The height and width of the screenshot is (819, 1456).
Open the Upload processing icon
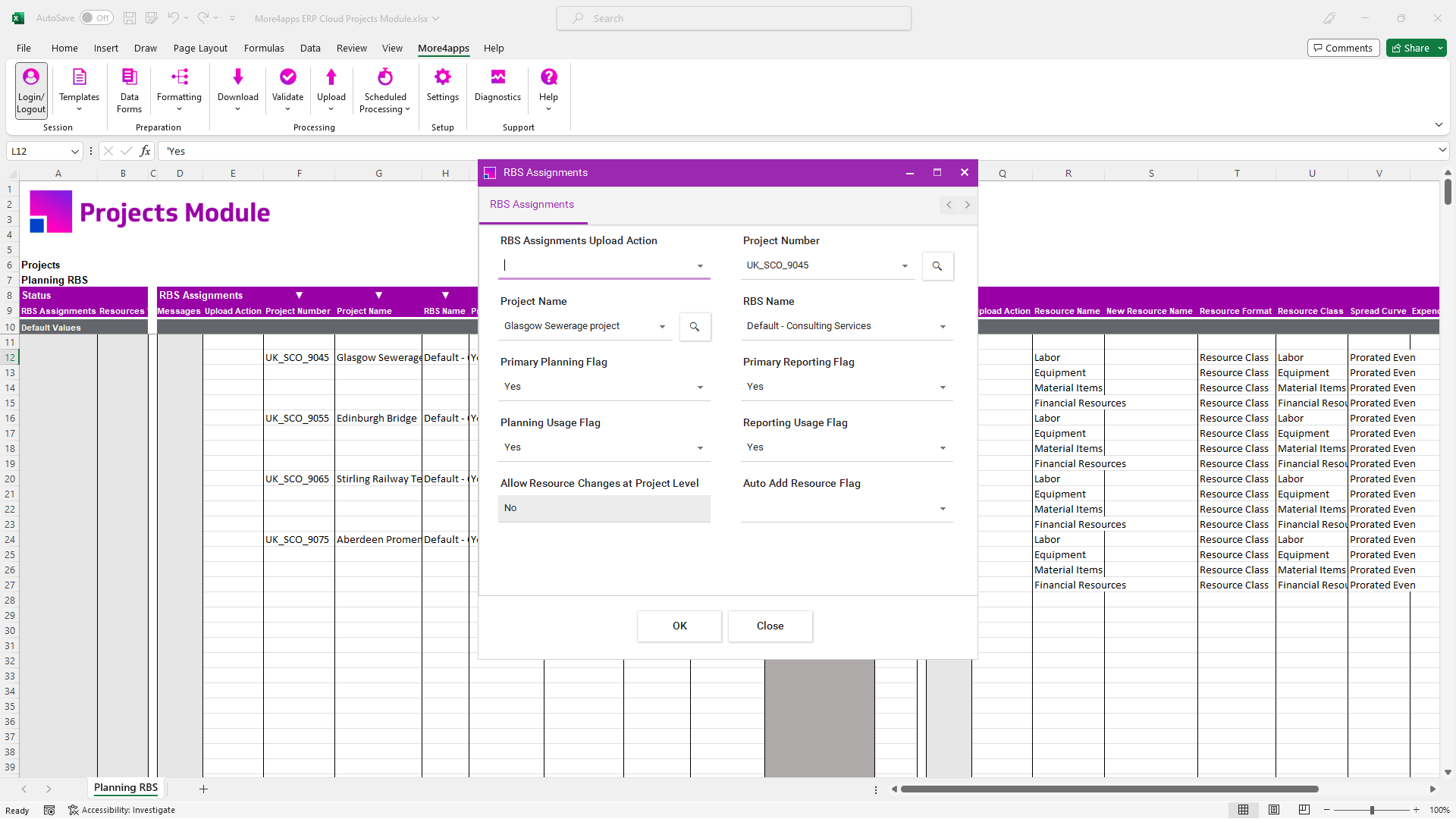tap(332, 90)
